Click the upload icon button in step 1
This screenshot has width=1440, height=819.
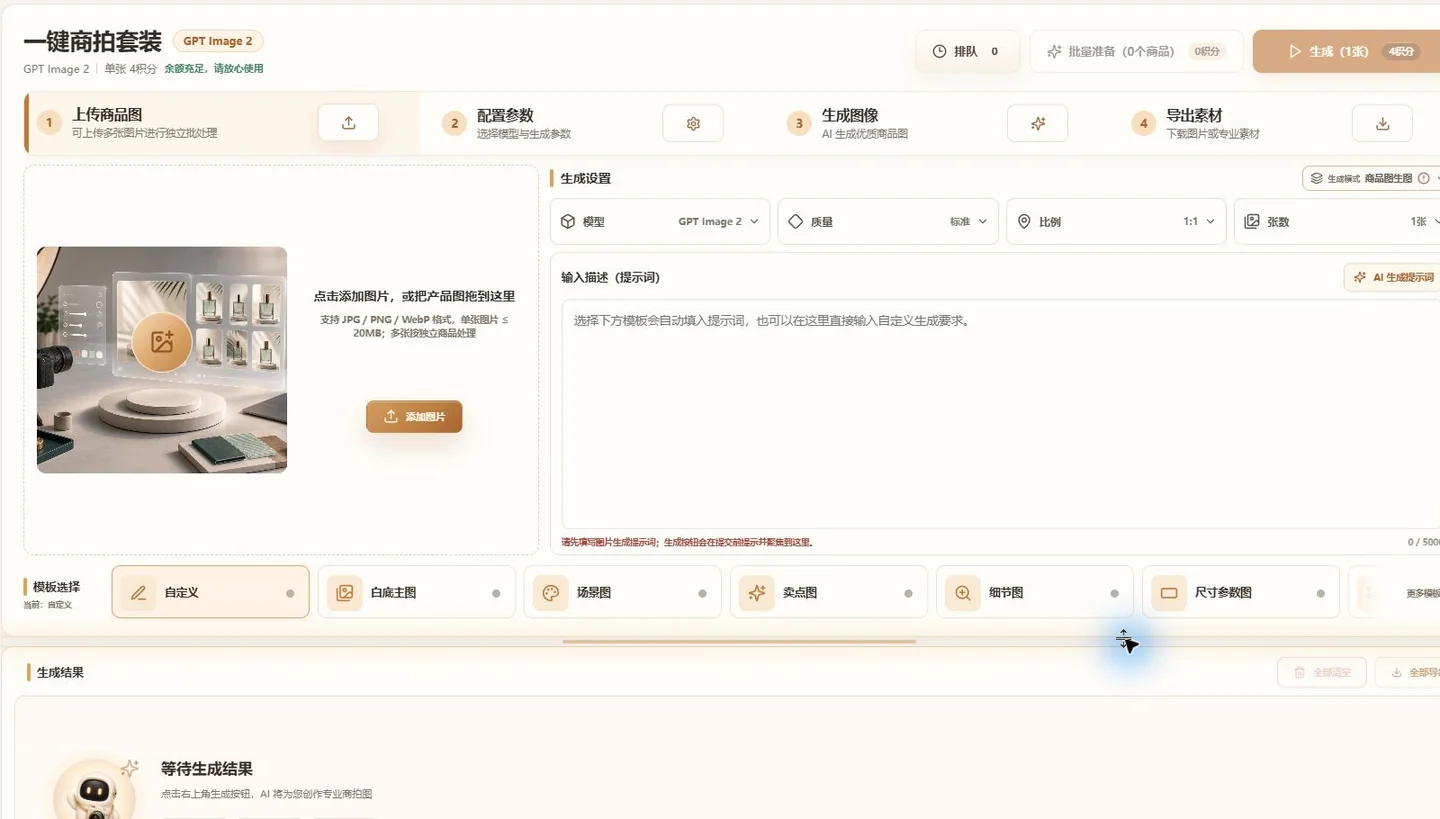(x=348, y=123)
